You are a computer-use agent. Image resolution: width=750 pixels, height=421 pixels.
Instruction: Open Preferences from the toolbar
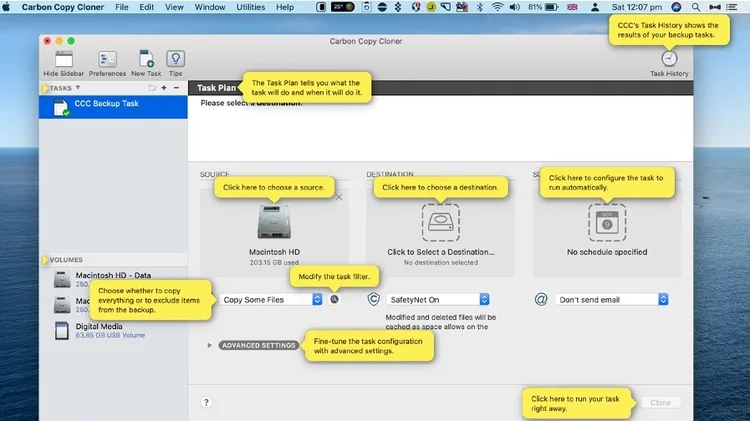click(x=108, y=59)
